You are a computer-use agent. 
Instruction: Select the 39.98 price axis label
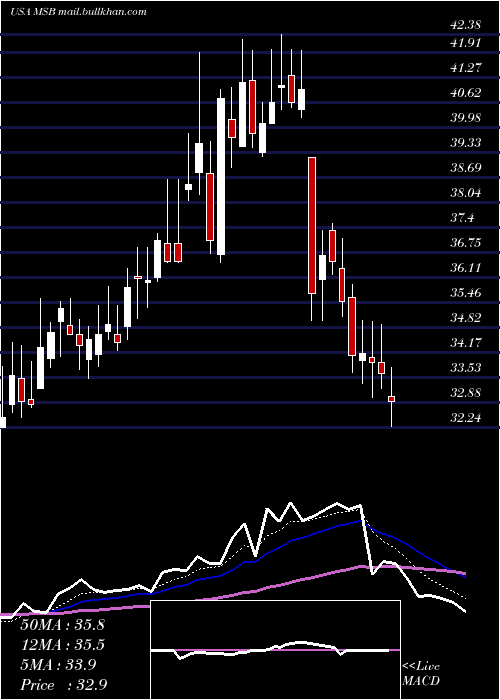(466, 118)
